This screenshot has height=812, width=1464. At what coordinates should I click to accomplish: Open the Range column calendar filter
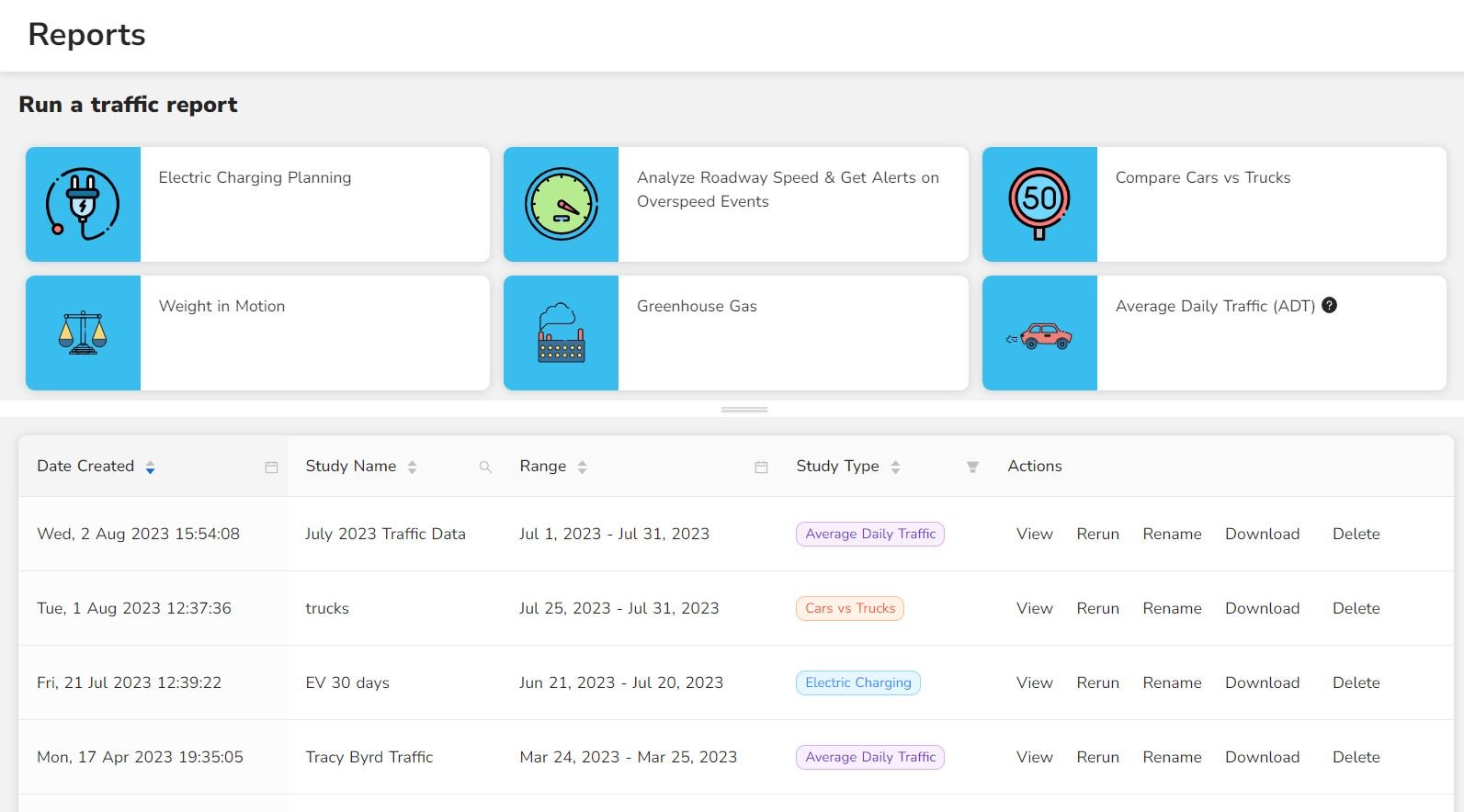(x=761, y=468)
